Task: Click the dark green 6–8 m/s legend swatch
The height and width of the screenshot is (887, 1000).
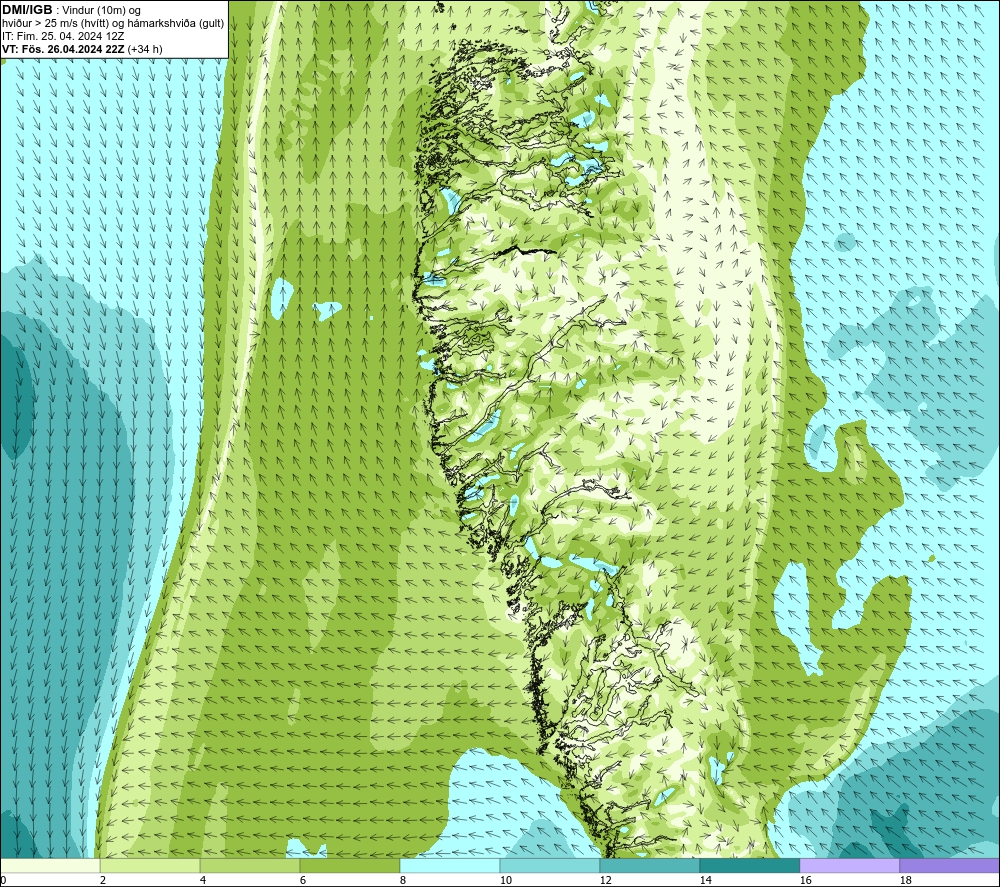Action: 349,865
